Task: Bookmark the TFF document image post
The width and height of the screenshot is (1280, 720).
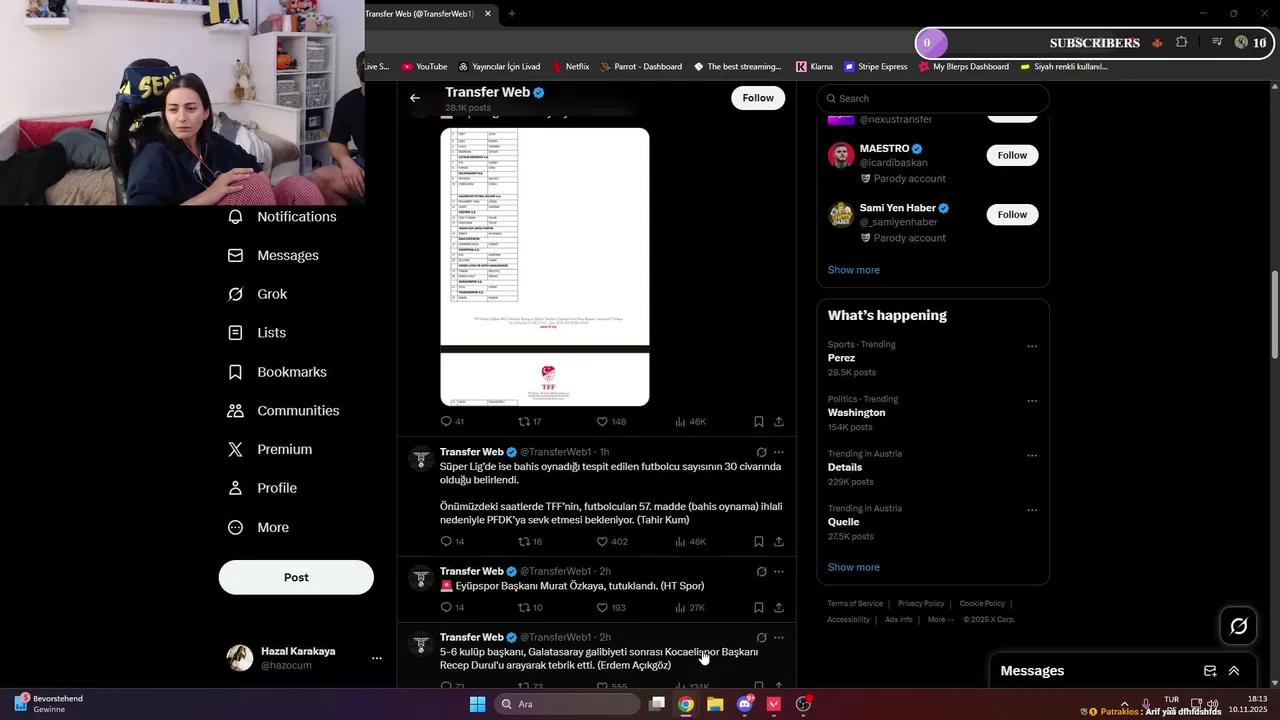Action: pos(759,422)
